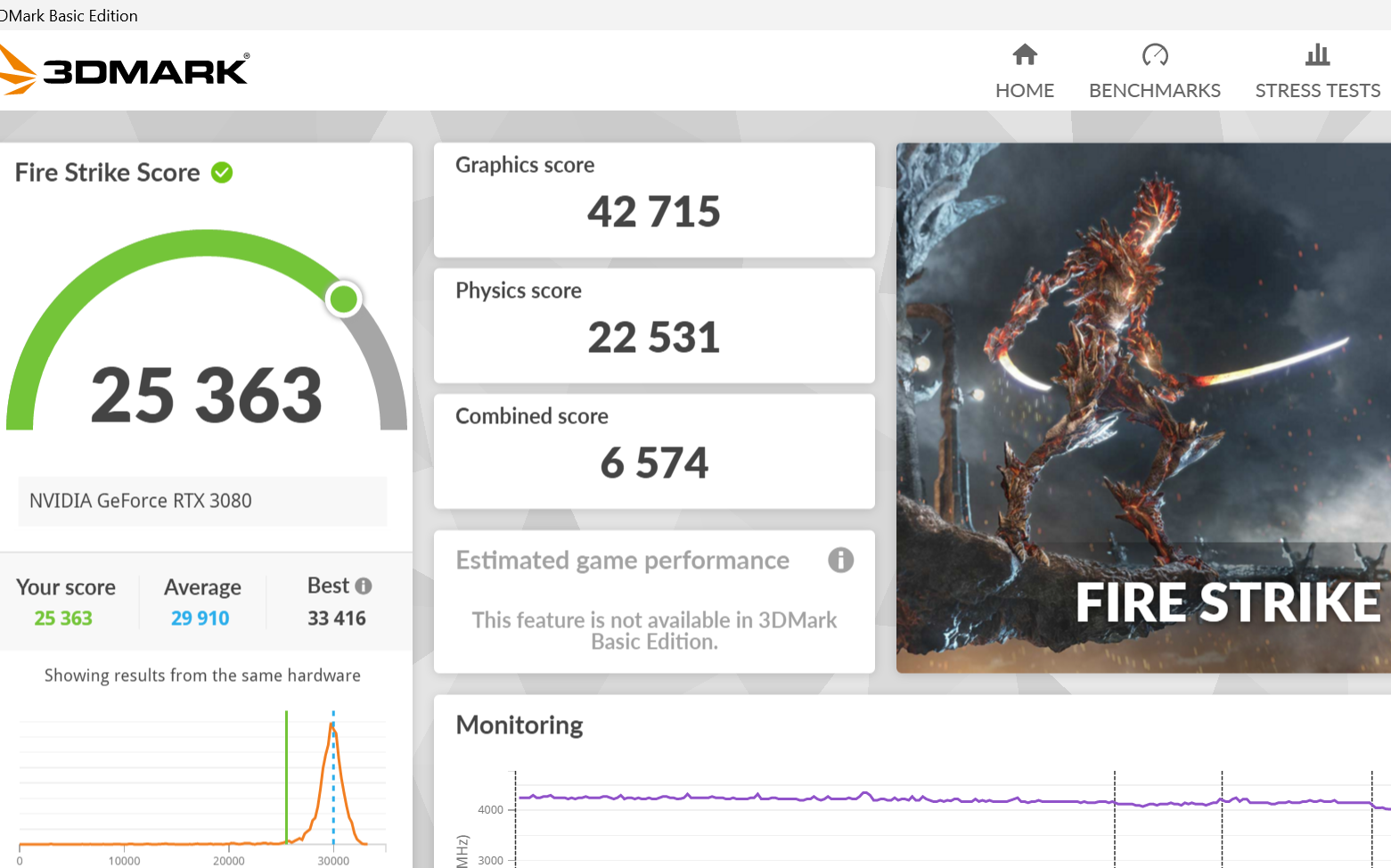Click the 3DMark logo

(125, 71)
